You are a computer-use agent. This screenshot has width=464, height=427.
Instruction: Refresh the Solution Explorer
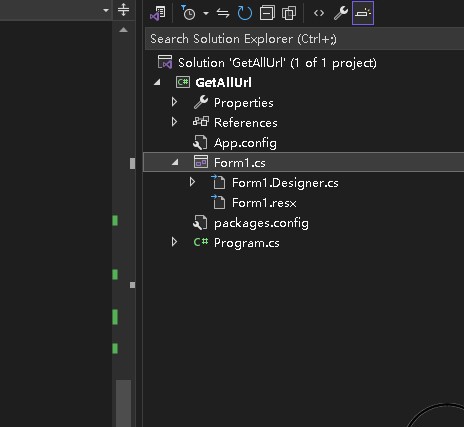[x=245, y=13]
